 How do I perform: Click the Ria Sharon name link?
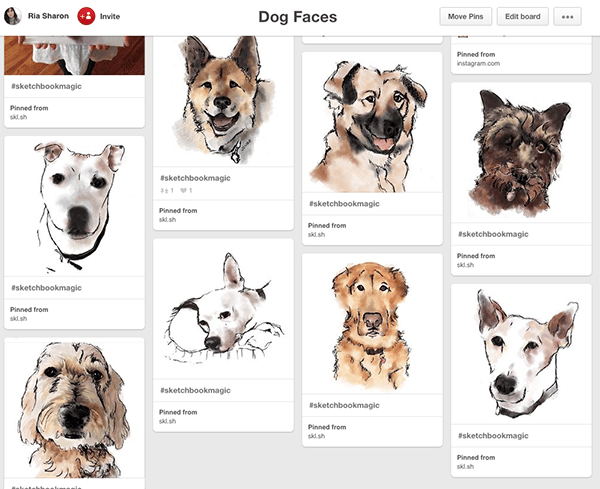coord(48,16)
